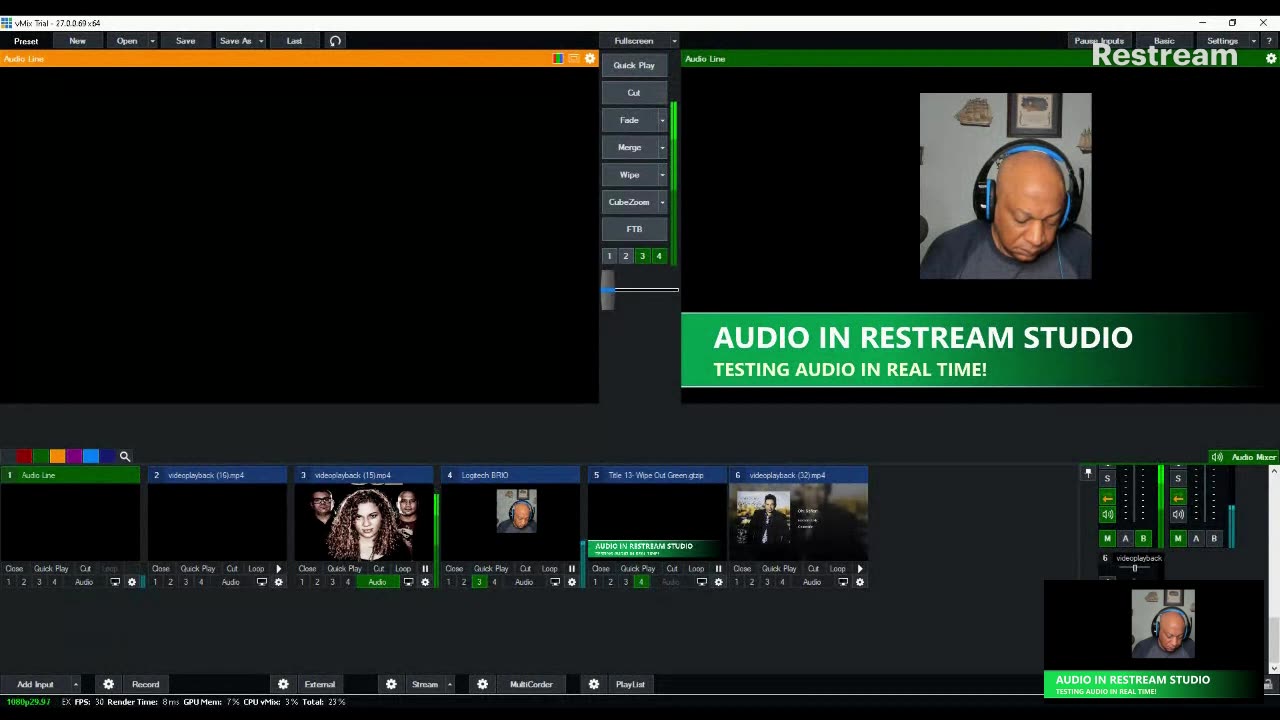Screen dimensions: 1280x720
Task: Open the output pane settings gear
Action: 1271,59
